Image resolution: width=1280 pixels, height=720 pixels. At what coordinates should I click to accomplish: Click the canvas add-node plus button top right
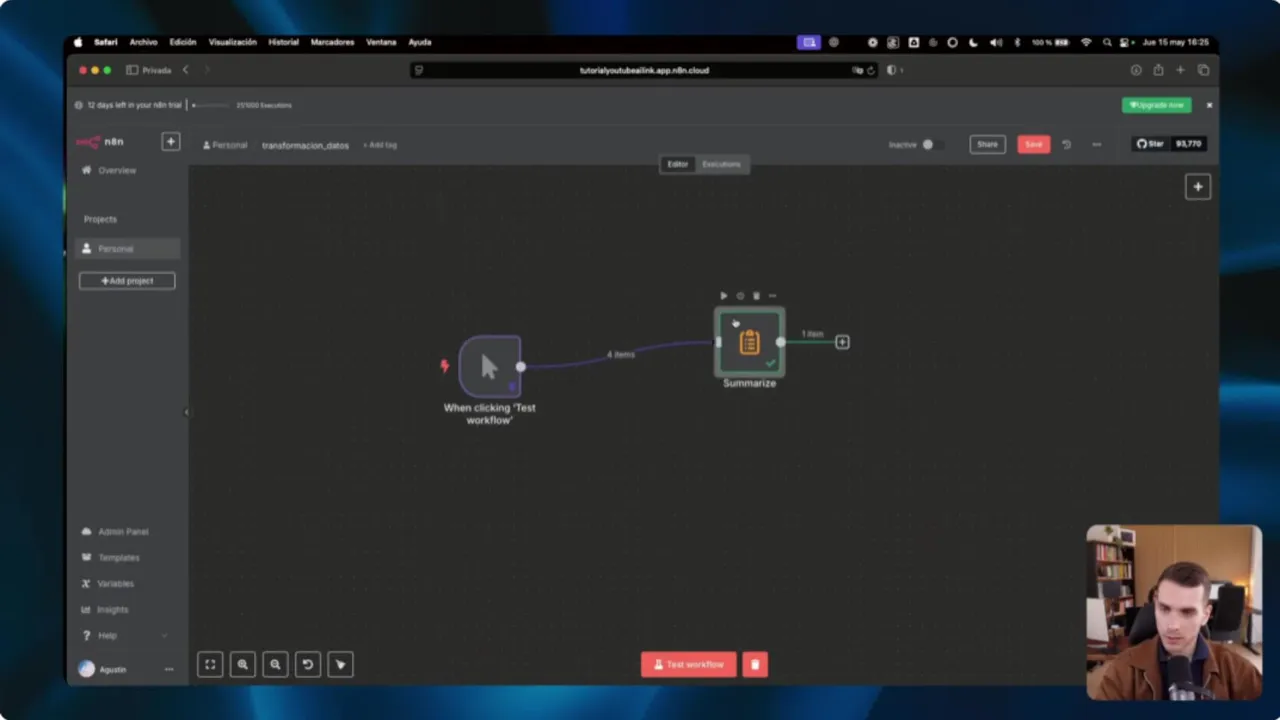1198,187
